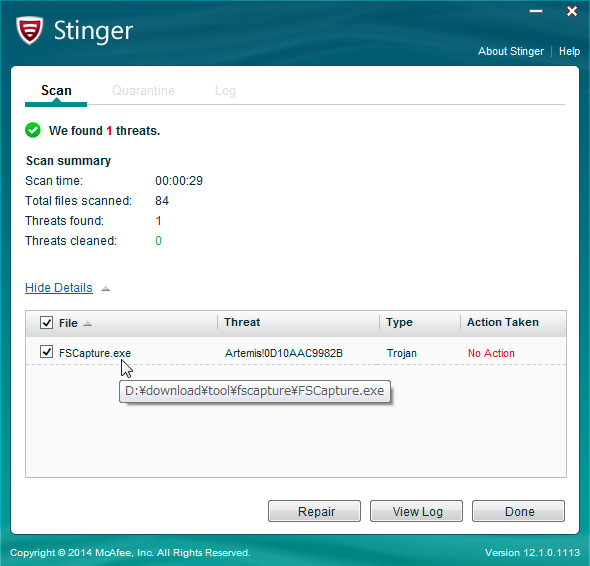The image size is (590, 566).
Task: Collapse details using the triangle arrow
Action: click(x=106, y=289)
